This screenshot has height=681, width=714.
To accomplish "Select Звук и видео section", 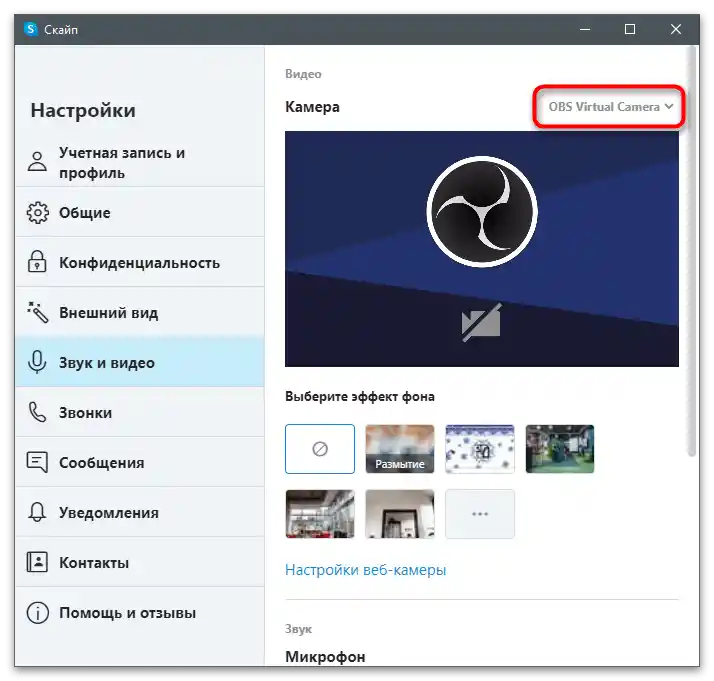I will click(x=140, y=363).
